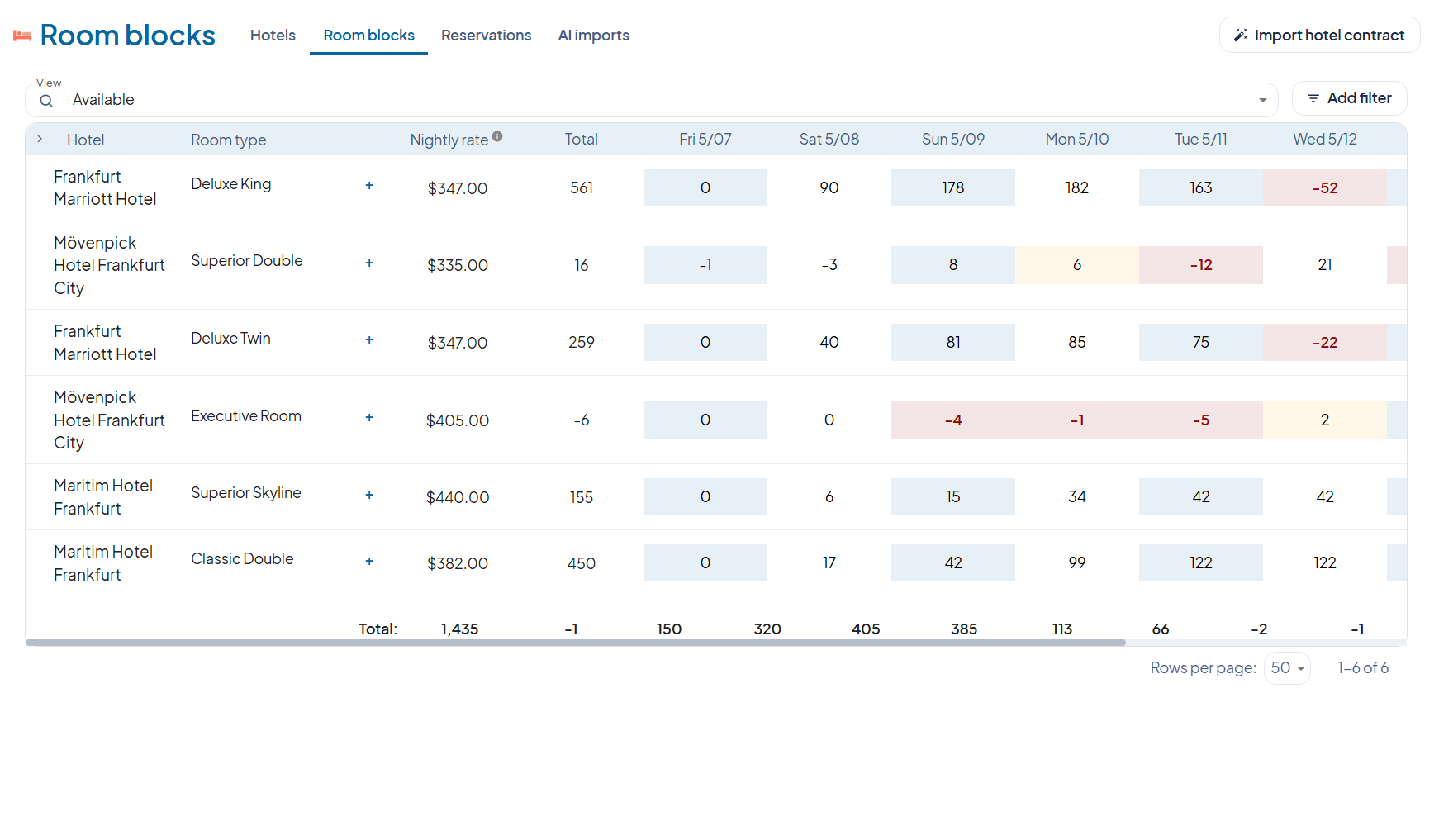1439x840 pixels.
Task: Open the Reservations tab
Action: [x=486, y=36]
